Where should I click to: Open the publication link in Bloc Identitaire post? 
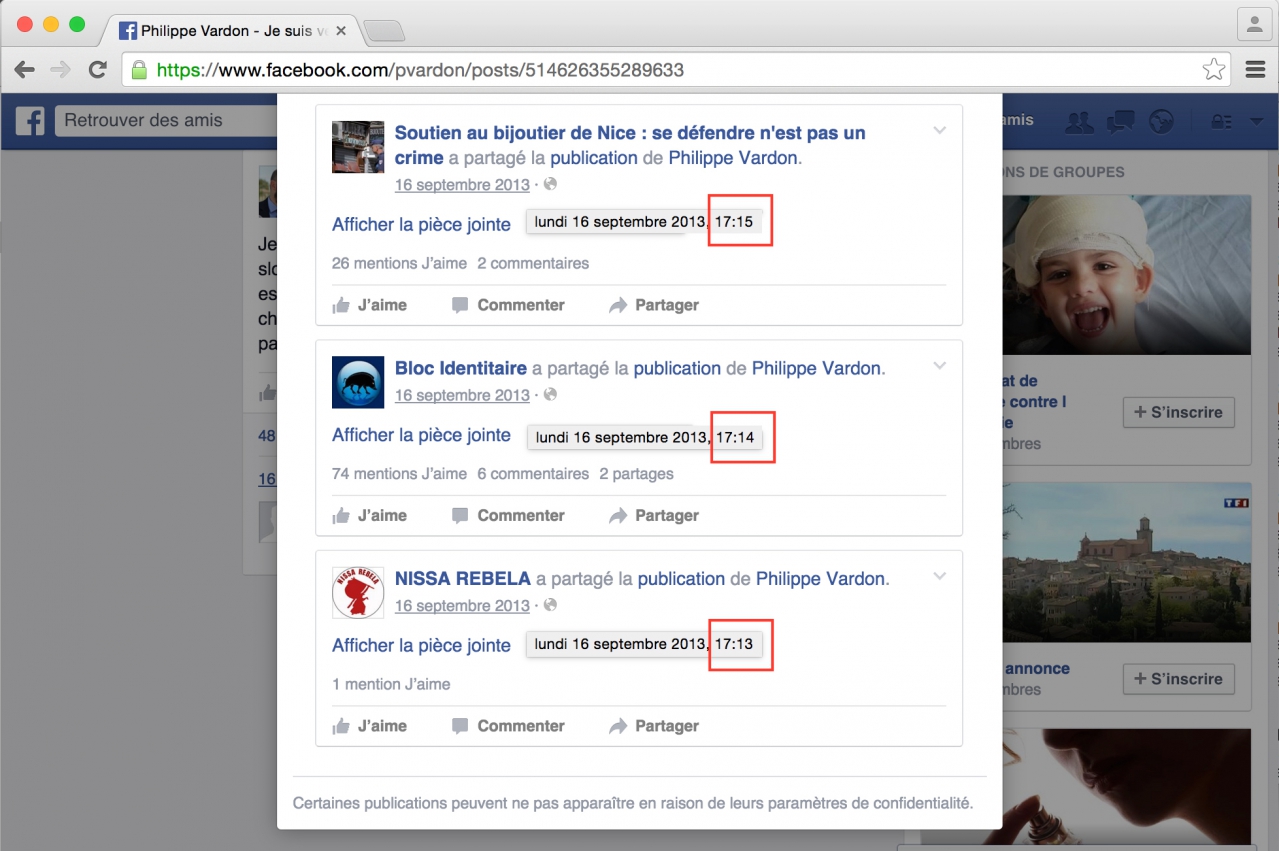click(x=677, y=368)
